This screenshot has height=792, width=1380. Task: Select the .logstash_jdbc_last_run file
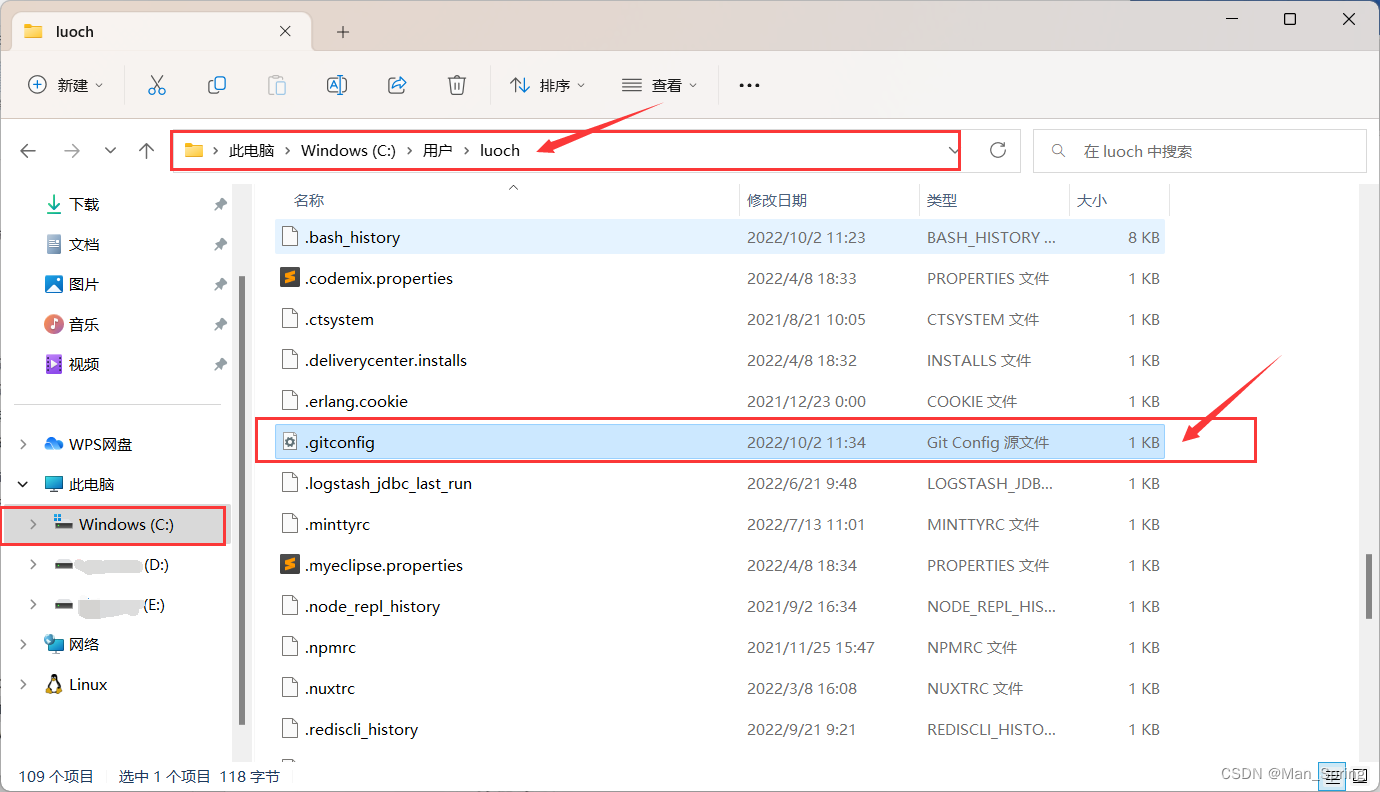[720, 483]
